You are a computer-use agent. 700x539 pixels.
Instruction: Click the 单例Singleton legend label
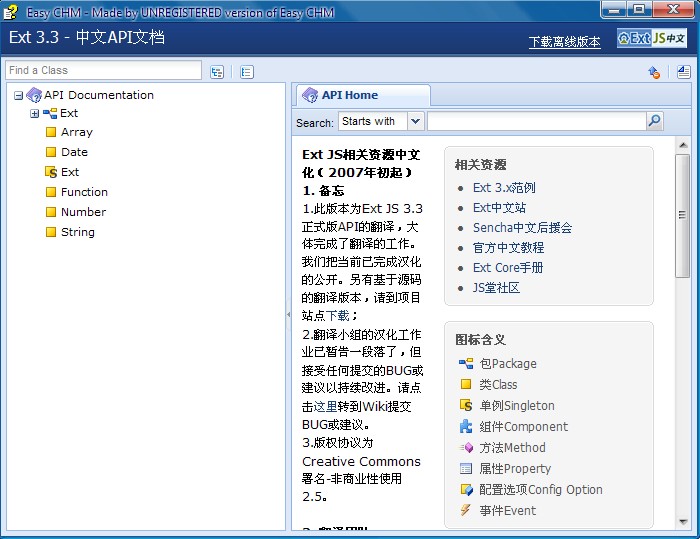click(x=517, y=405)
